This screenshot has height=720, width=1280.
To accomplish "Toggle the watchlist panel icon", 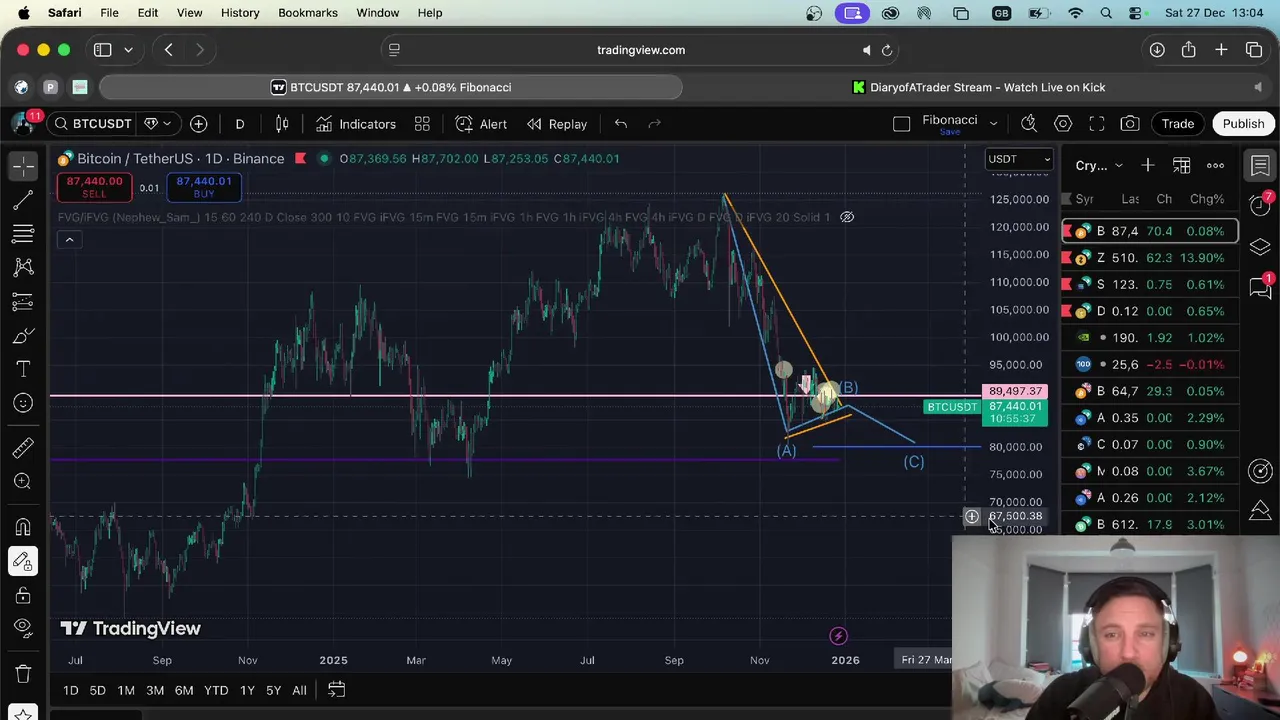I will [x=1260, y=165].
